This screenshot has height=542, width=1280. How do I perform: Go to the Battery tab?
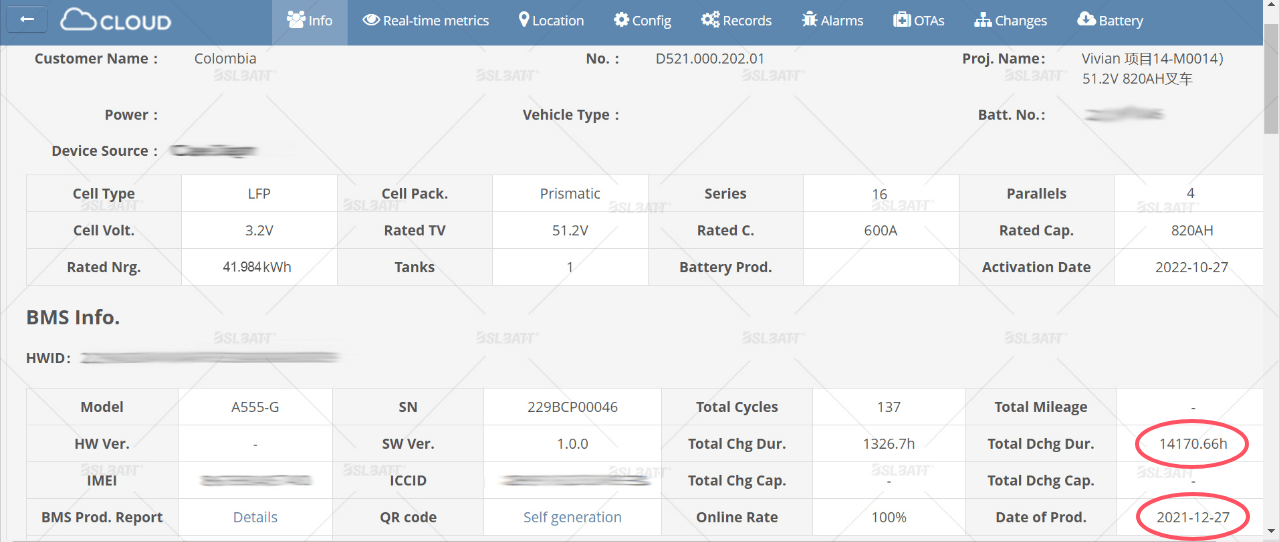pos(1110,20)
